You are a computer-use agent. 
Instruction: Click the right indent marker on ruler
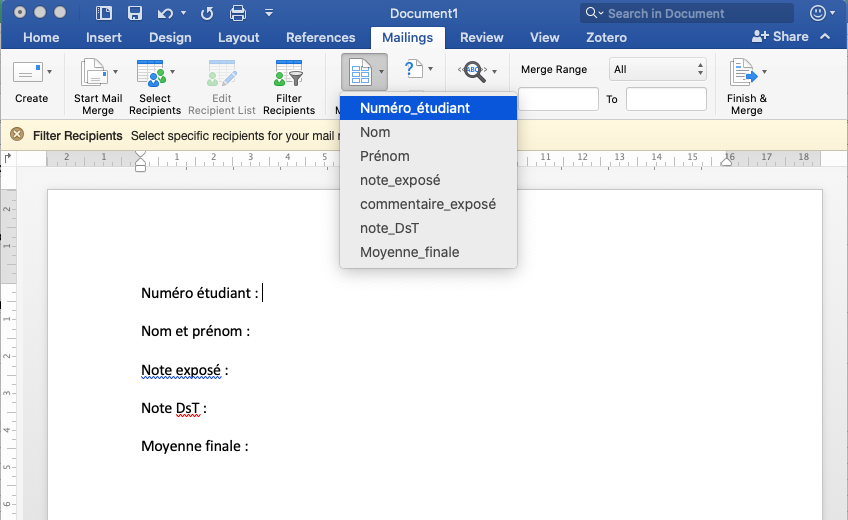pos(726,161)
